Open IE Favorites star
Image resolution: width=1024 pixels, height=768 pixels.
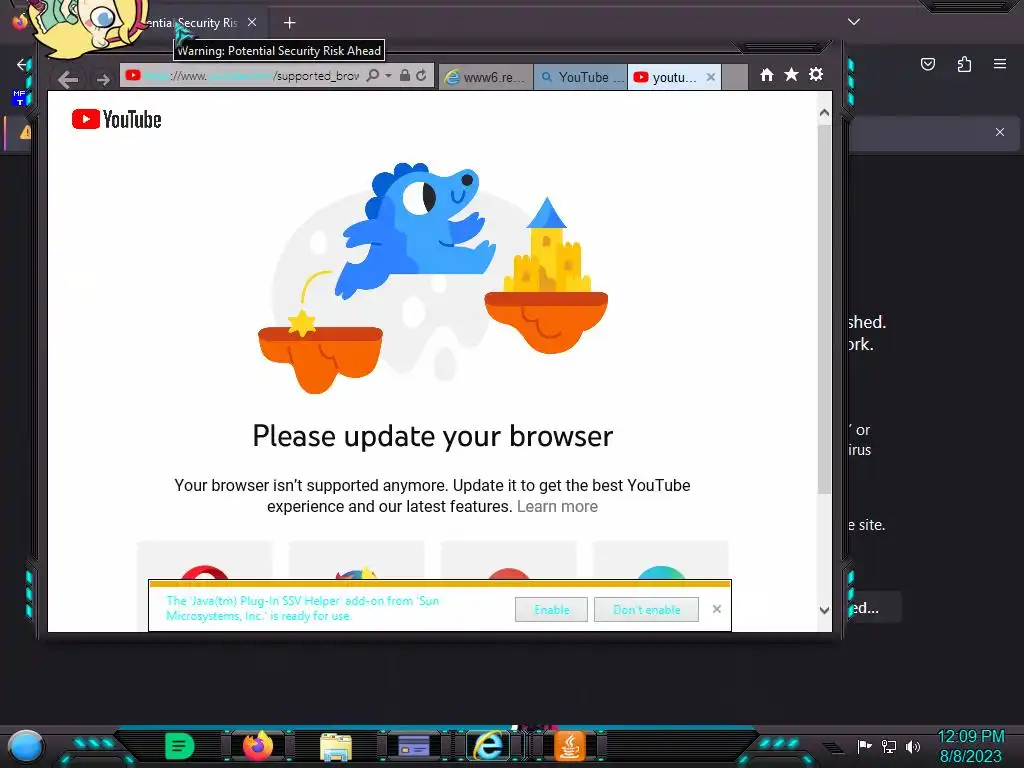(x=791, y=74)
